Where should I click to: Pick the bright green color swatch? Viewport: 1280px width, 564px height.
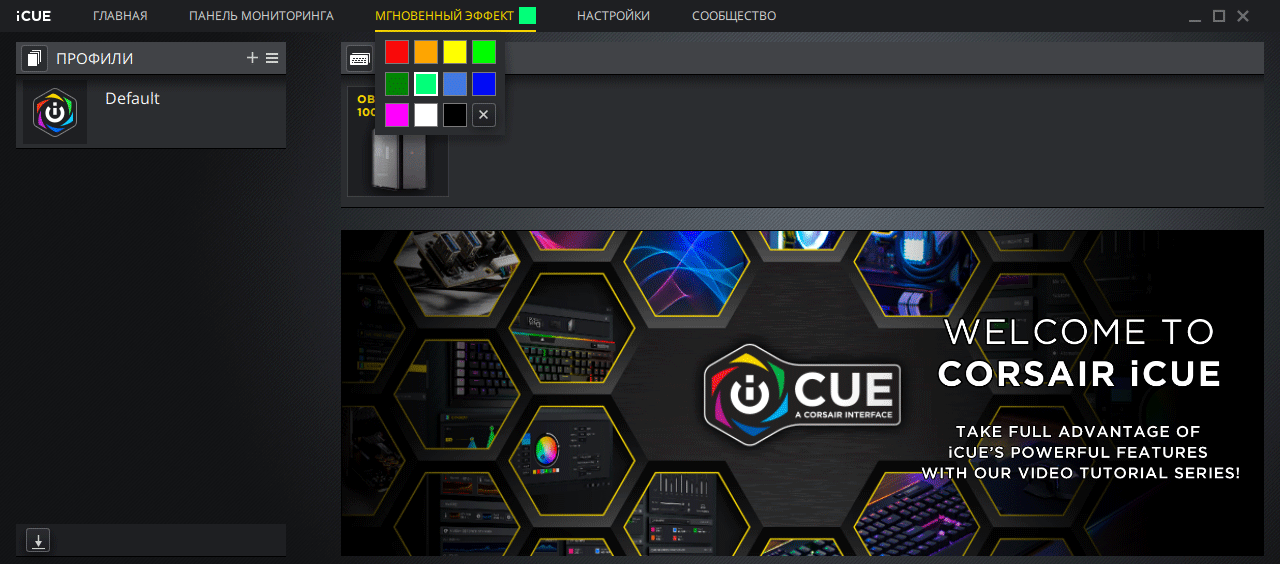[484, 52]
